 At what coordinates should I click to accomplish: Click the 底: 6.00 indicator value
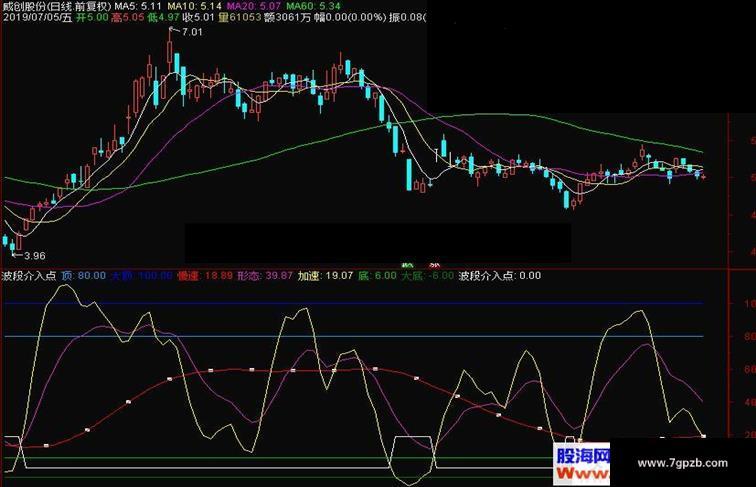click(378, 276)
